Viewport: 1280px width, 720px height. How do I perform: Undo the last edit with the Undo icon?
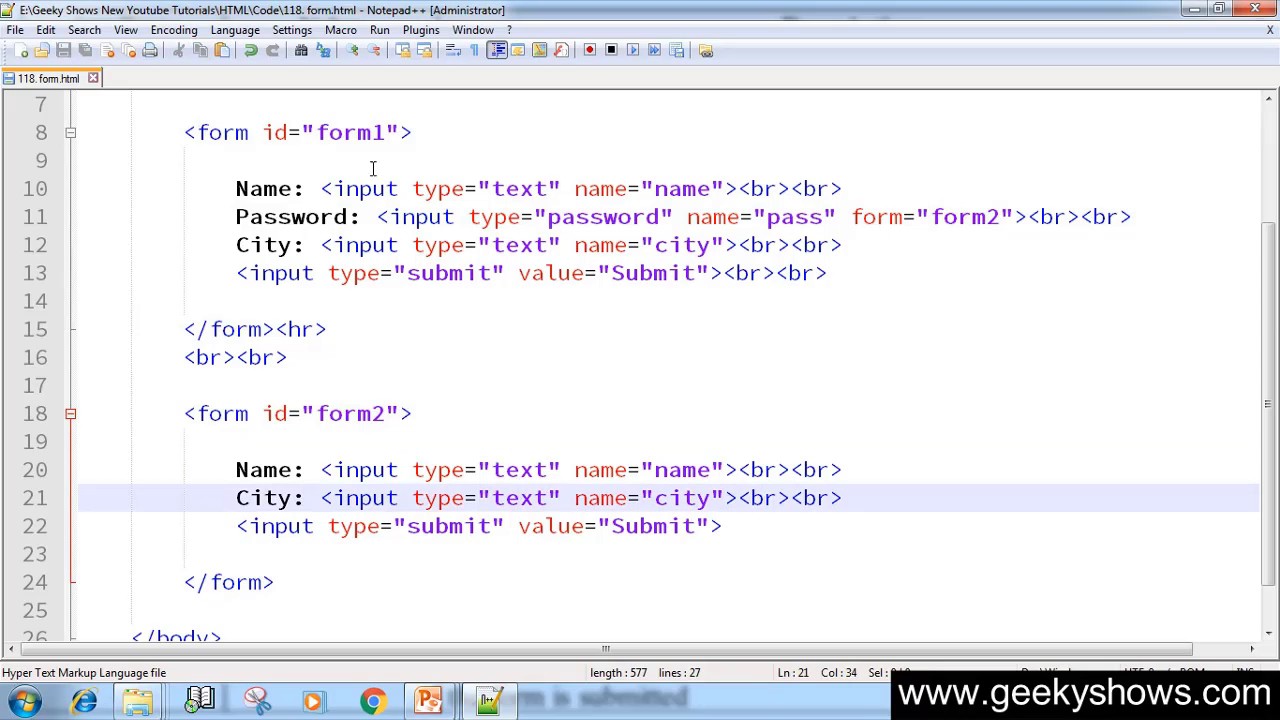pos(251,50)
